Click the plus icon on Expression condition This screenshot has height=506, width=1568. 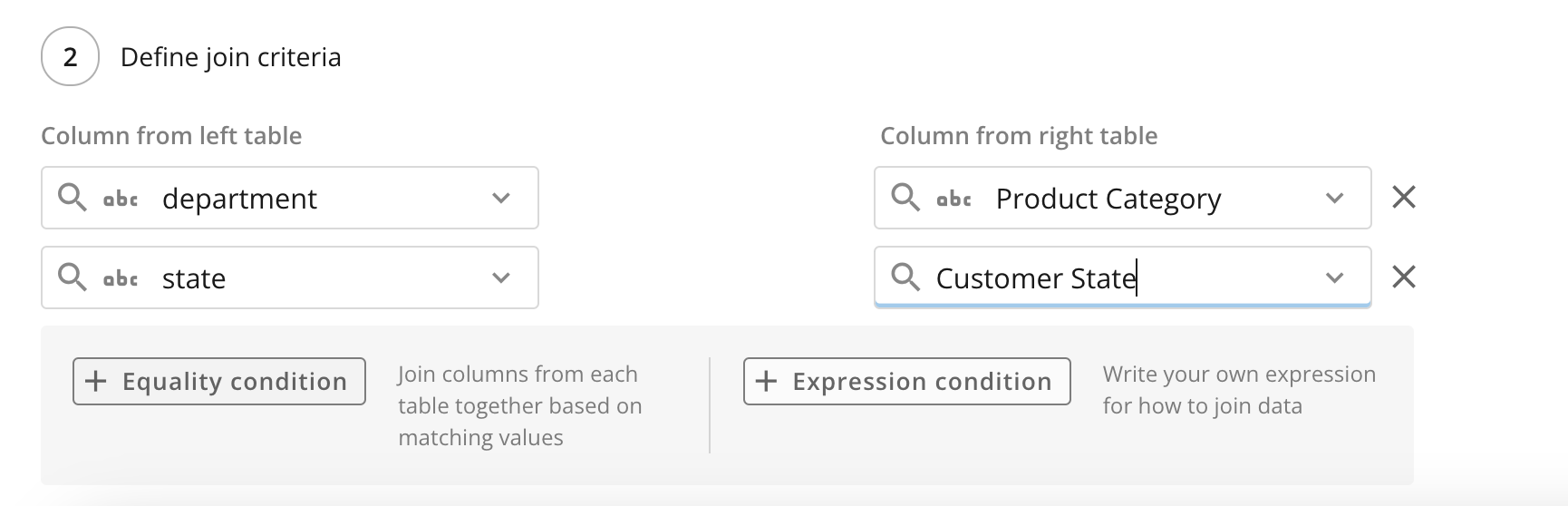766,381
